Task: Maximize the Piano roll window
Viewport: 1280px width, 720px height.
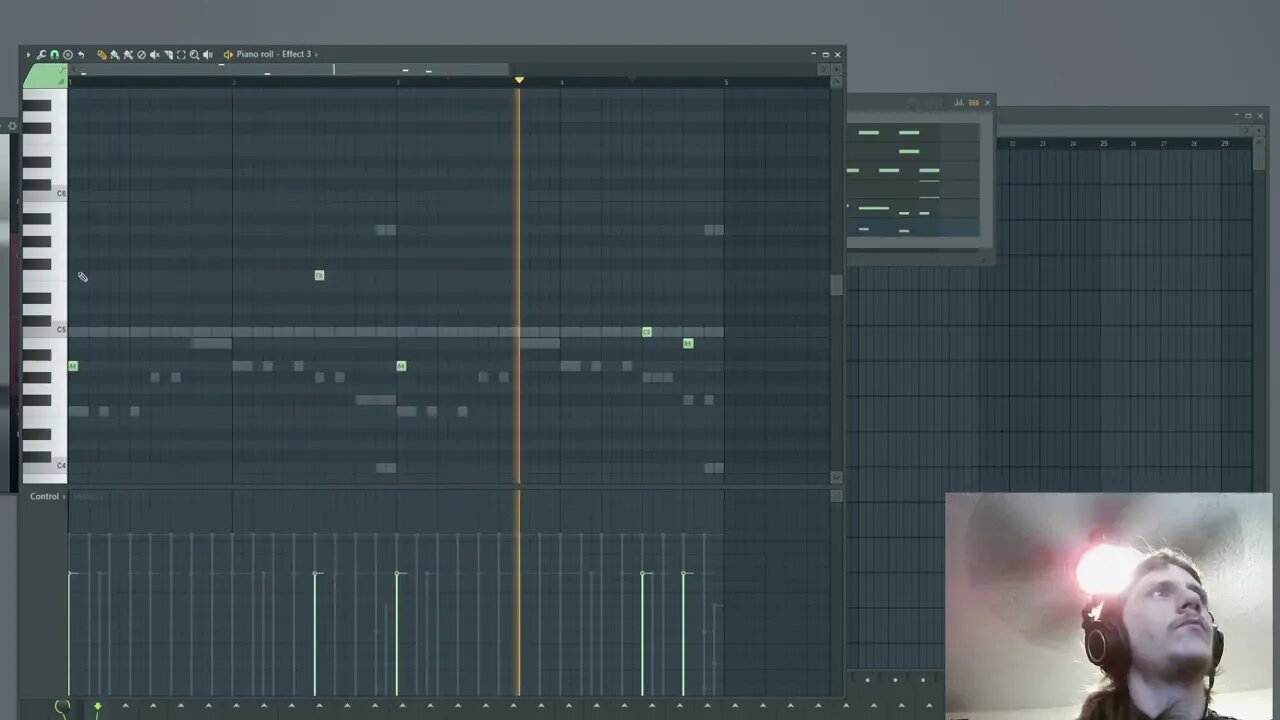Action: (825, 54)
